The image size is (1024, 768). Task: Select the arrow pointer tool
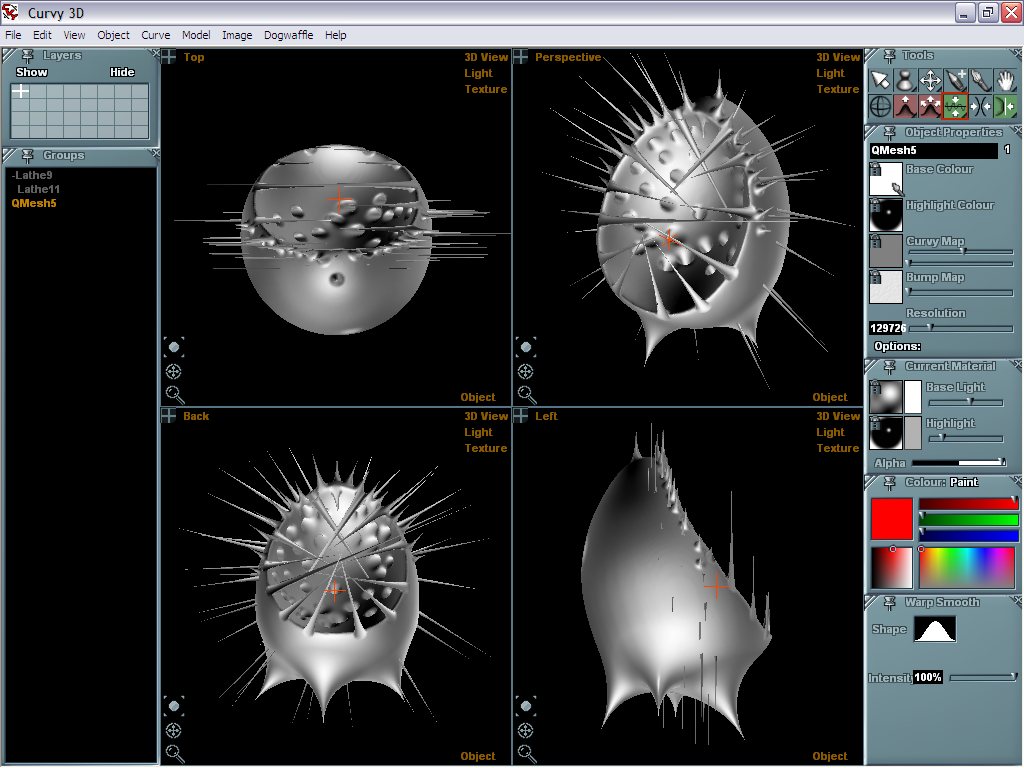[x=880, y=80]
